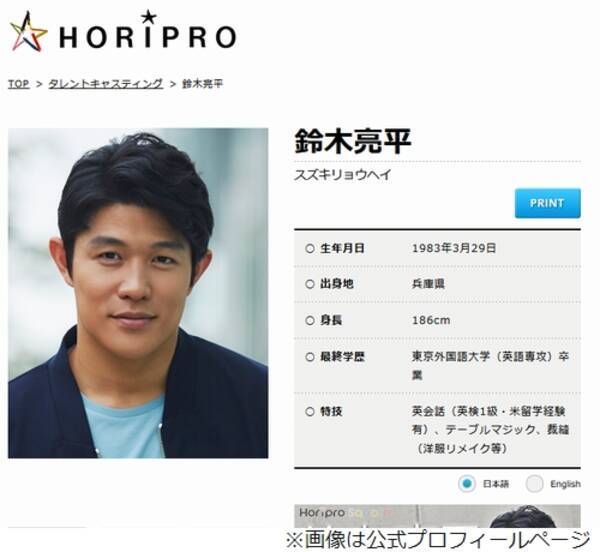The height and width of the screenshot is (552, 600).
Task: Click the 鈴木亮平 breadcrumb item
Action: coord(202,84)
